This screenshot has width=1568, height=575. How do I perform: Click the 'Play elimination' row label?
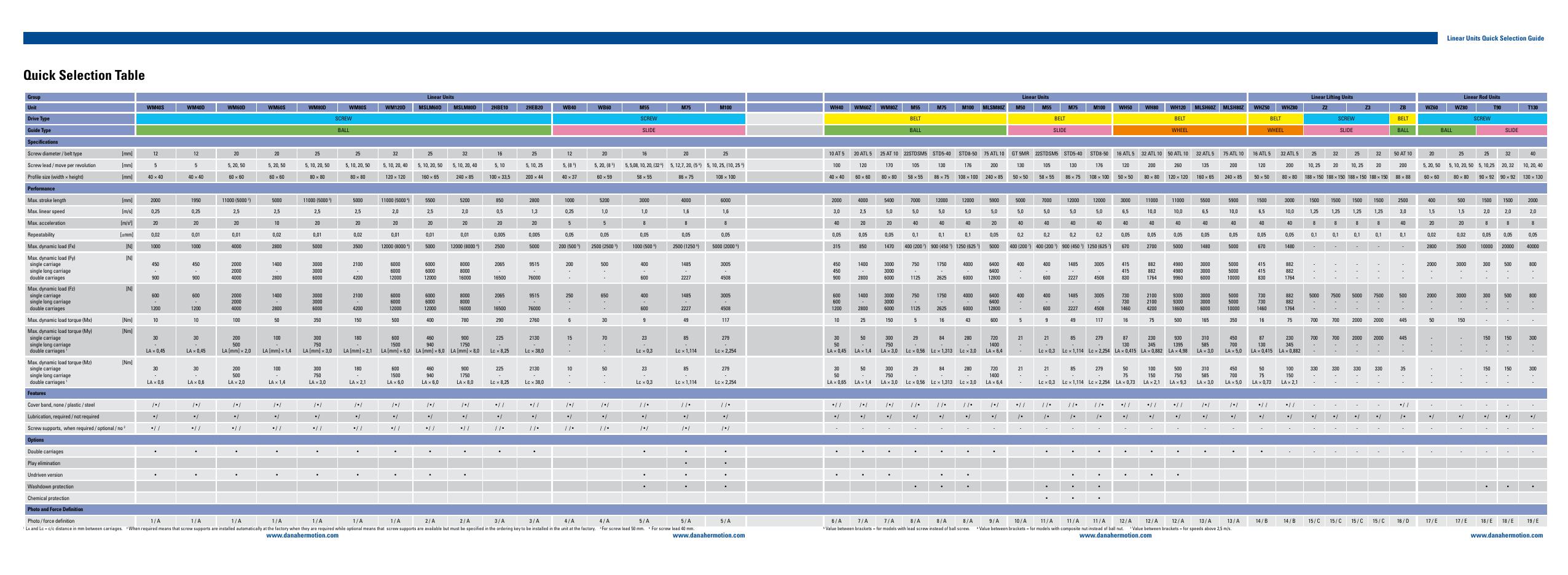coord(44,463)
